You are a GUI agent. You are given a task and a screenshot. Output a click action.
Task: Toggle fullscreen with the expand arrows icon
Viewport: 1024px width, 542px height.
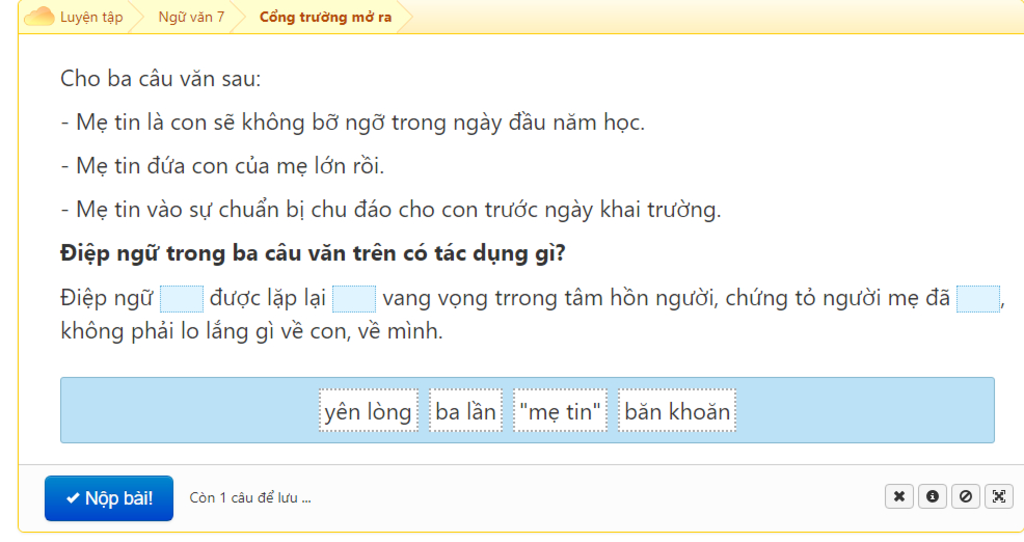999,497
